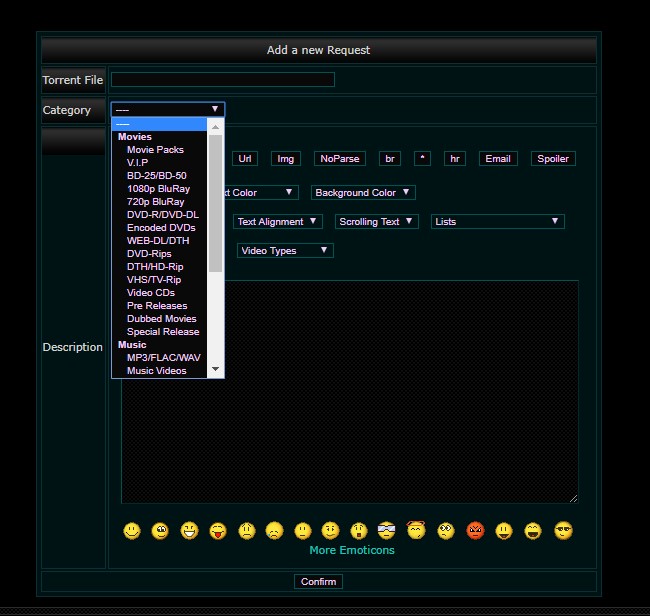The width and height of the screenshot is (650, 616).
Task: Expand the Lists dropdown
Action: (x=498, y=222)
